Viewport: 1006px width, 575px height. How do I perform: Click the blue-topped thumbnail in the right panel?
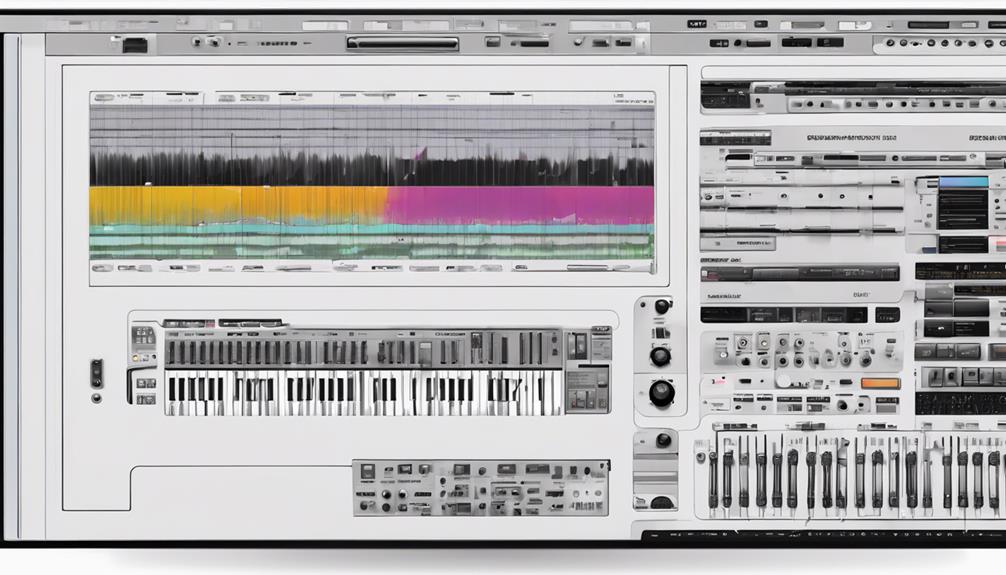pos(963,203)
